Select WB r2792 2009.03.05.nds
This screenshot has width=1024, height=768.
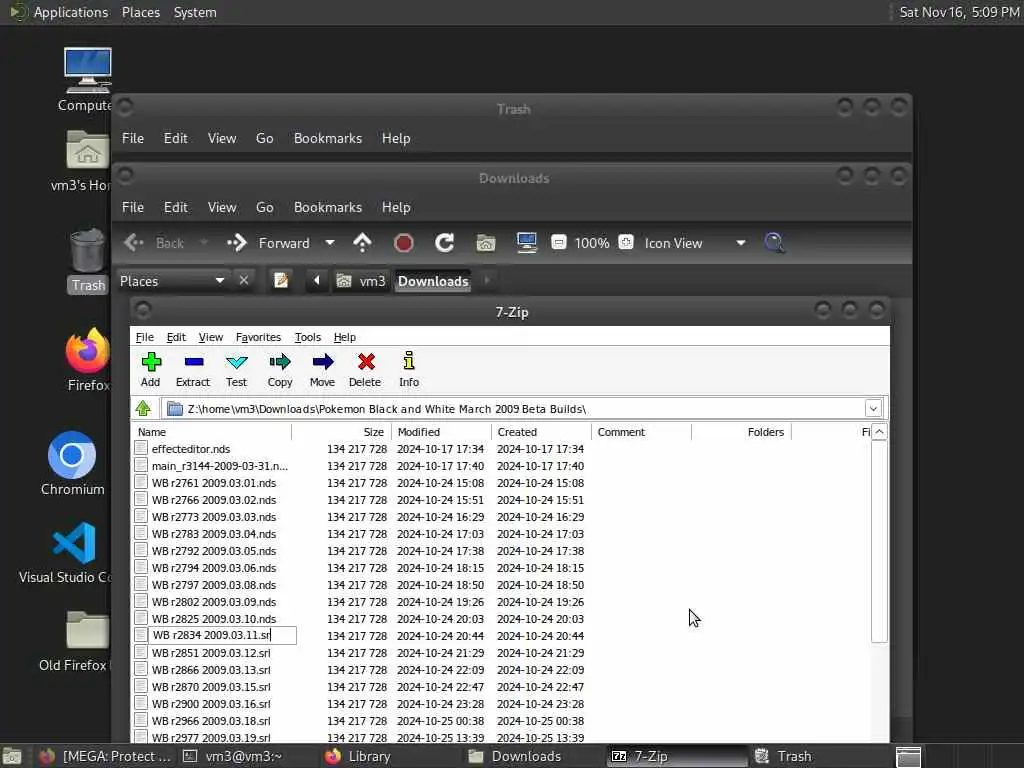(214, 551)
